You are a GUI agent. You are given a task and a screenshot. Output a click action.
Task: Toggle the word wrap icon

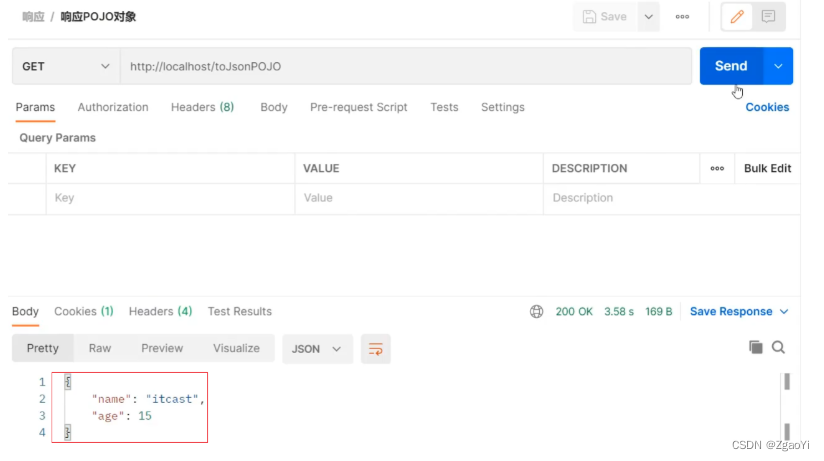point(376,349)
